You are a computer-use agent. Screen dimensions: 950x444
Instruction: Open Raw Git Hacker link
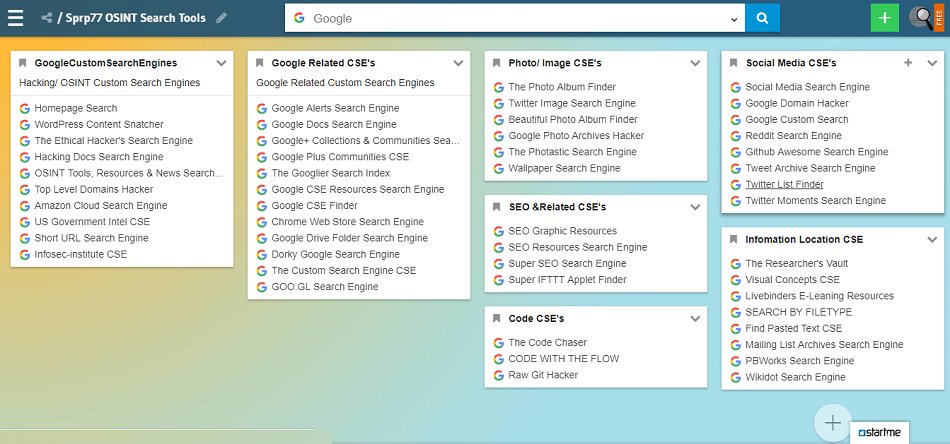point(543,375)
